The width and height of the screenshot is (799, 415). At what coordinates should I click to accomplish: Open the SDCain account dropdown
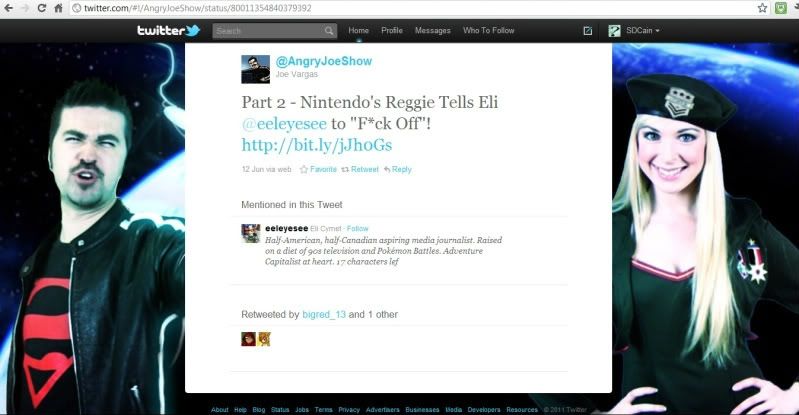click(x=643, y=31)
